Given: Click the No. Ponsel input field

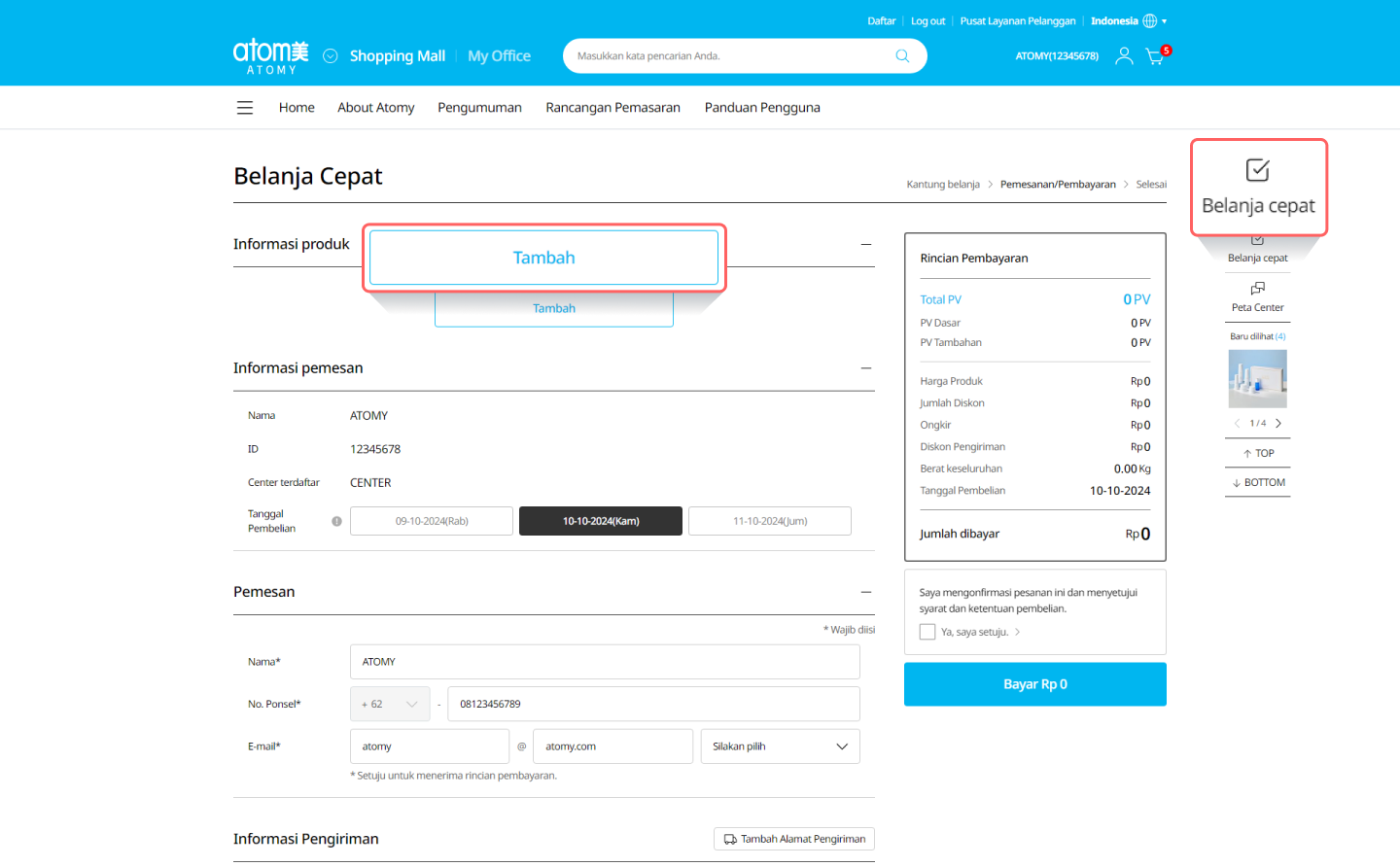Looking at the screenshot, I should (x=653, y=705).
